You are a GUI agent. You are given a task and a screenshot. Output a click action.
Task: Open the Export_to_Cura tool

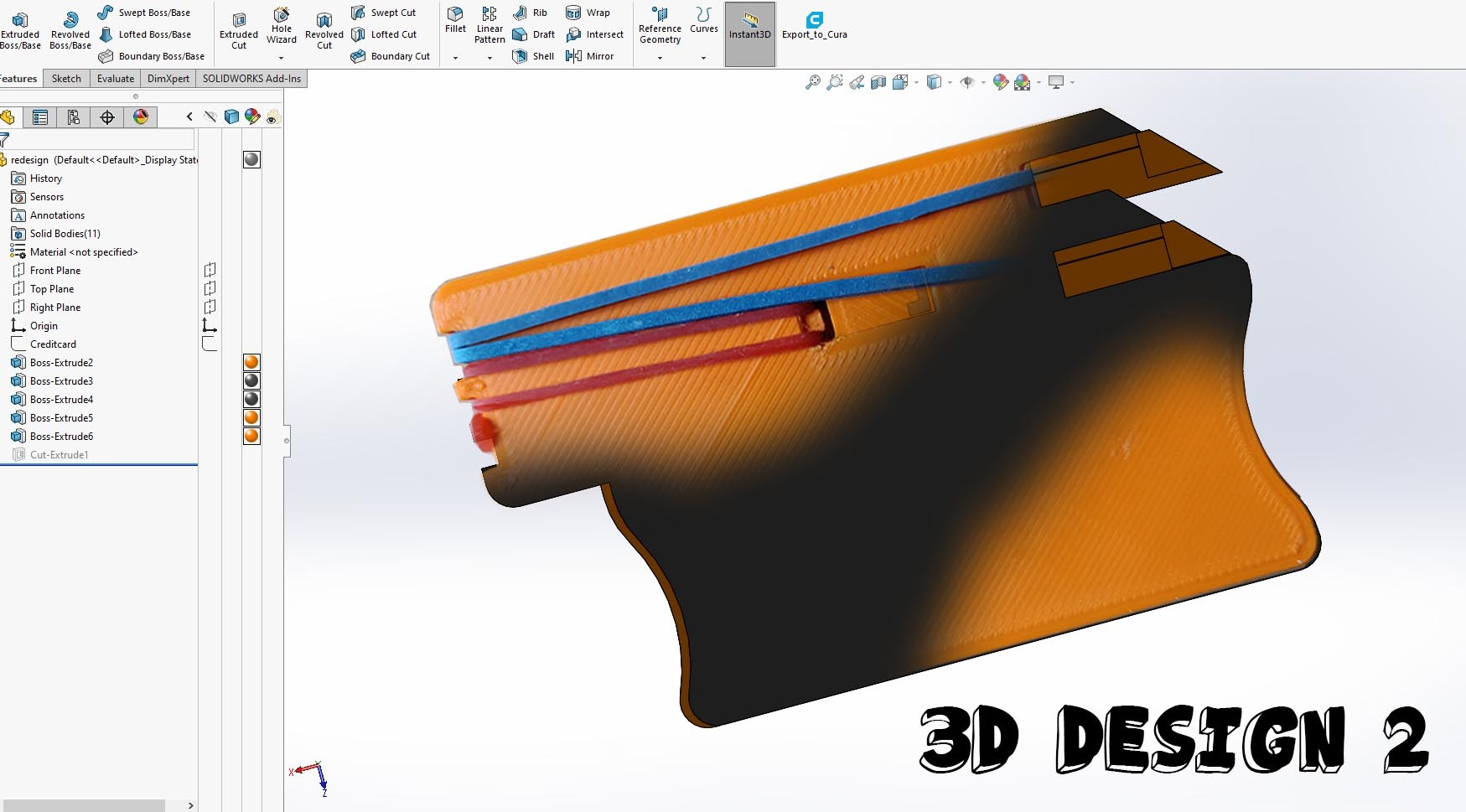tap(814, 23)
